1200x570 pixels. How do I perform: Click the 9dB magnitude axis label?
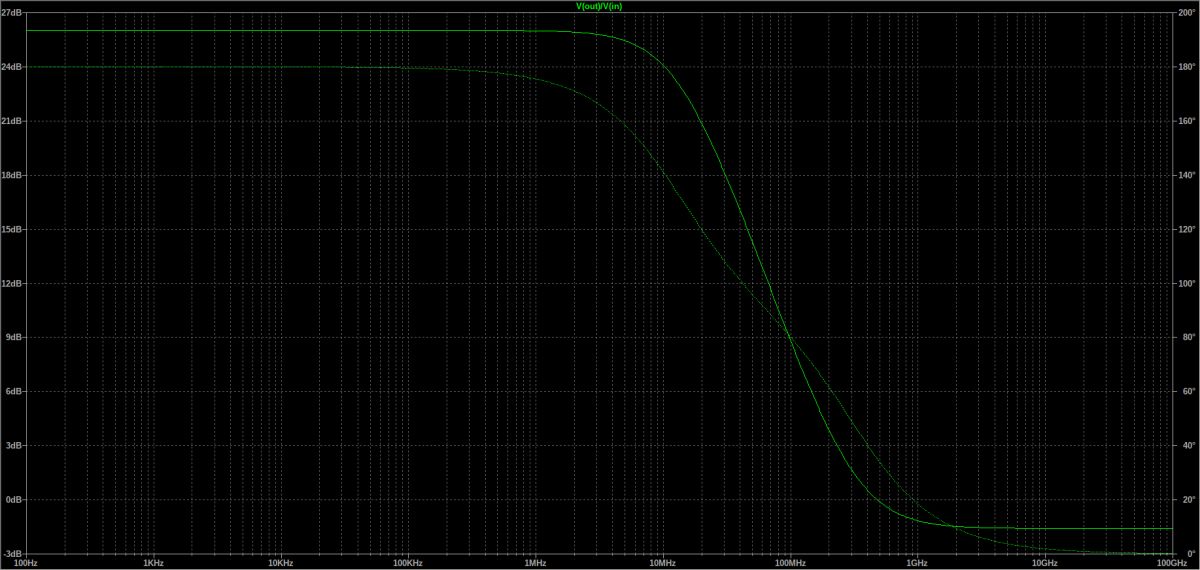tap(13, 337)
